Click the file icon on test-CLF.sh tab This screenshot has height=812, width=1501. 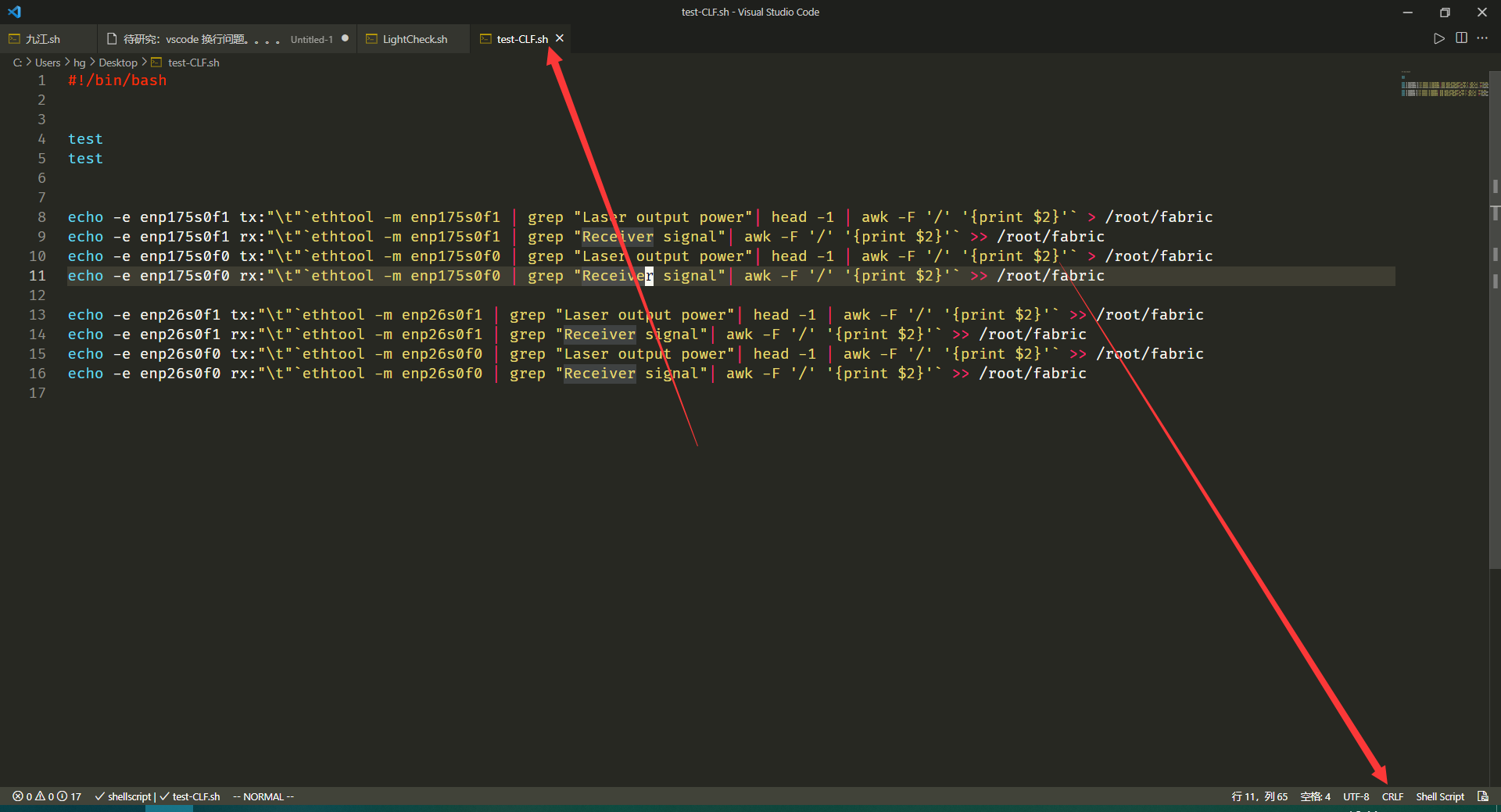485,39
